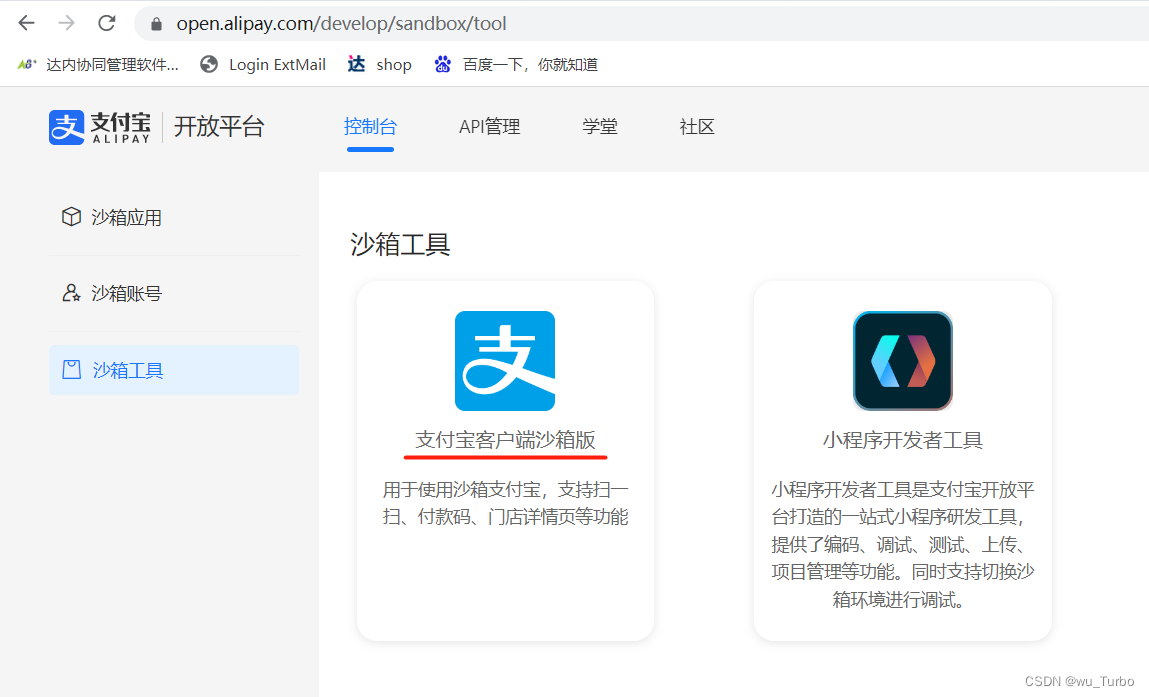Click the blue Alipay client app icon
Image resolution: width=1149 pixels, height=697 pixels.
[505, 361]
